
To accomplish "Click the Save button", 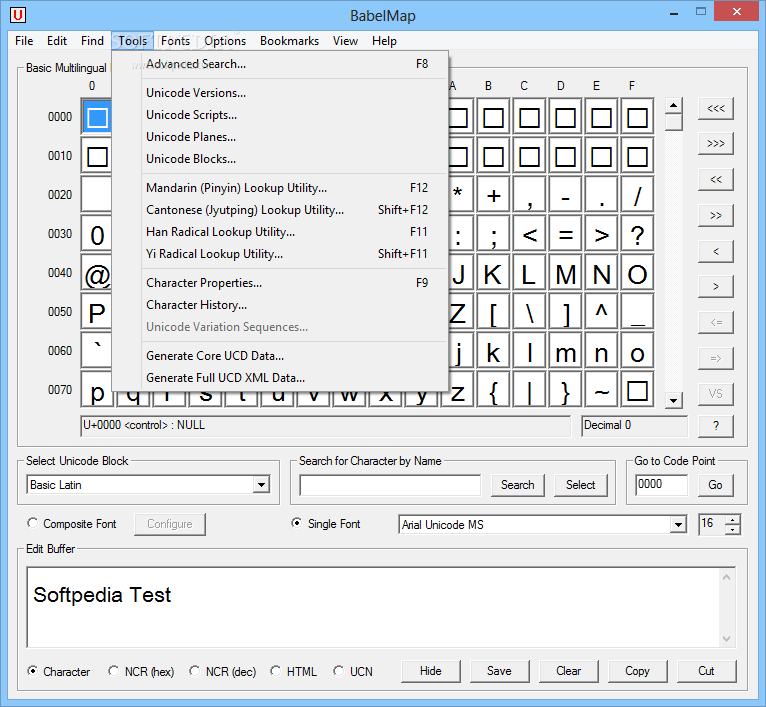I will [499, 671].
